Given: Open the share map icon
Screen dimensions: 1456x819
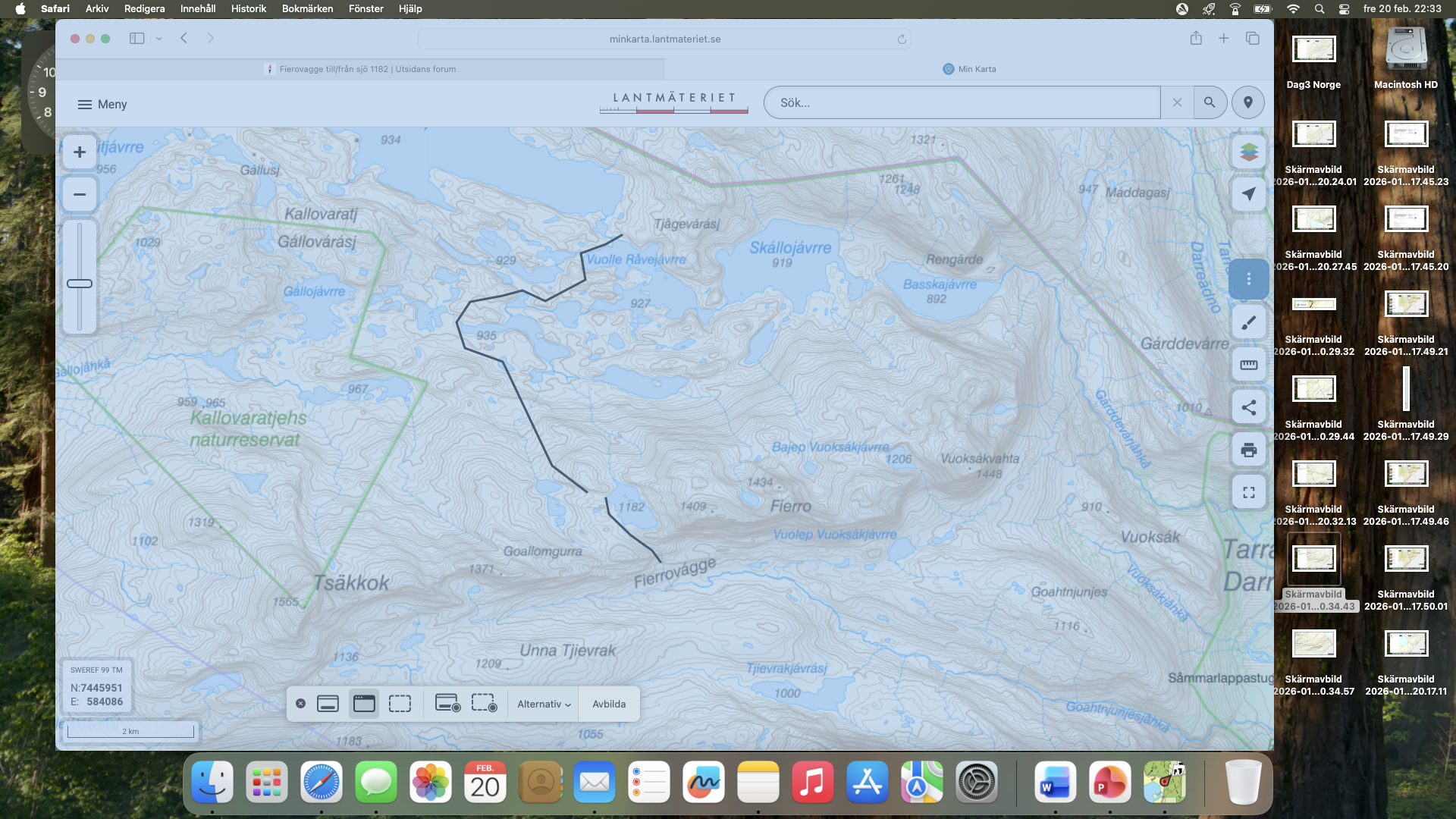Looking at the screenshot, I should (x=1248, y=408).
